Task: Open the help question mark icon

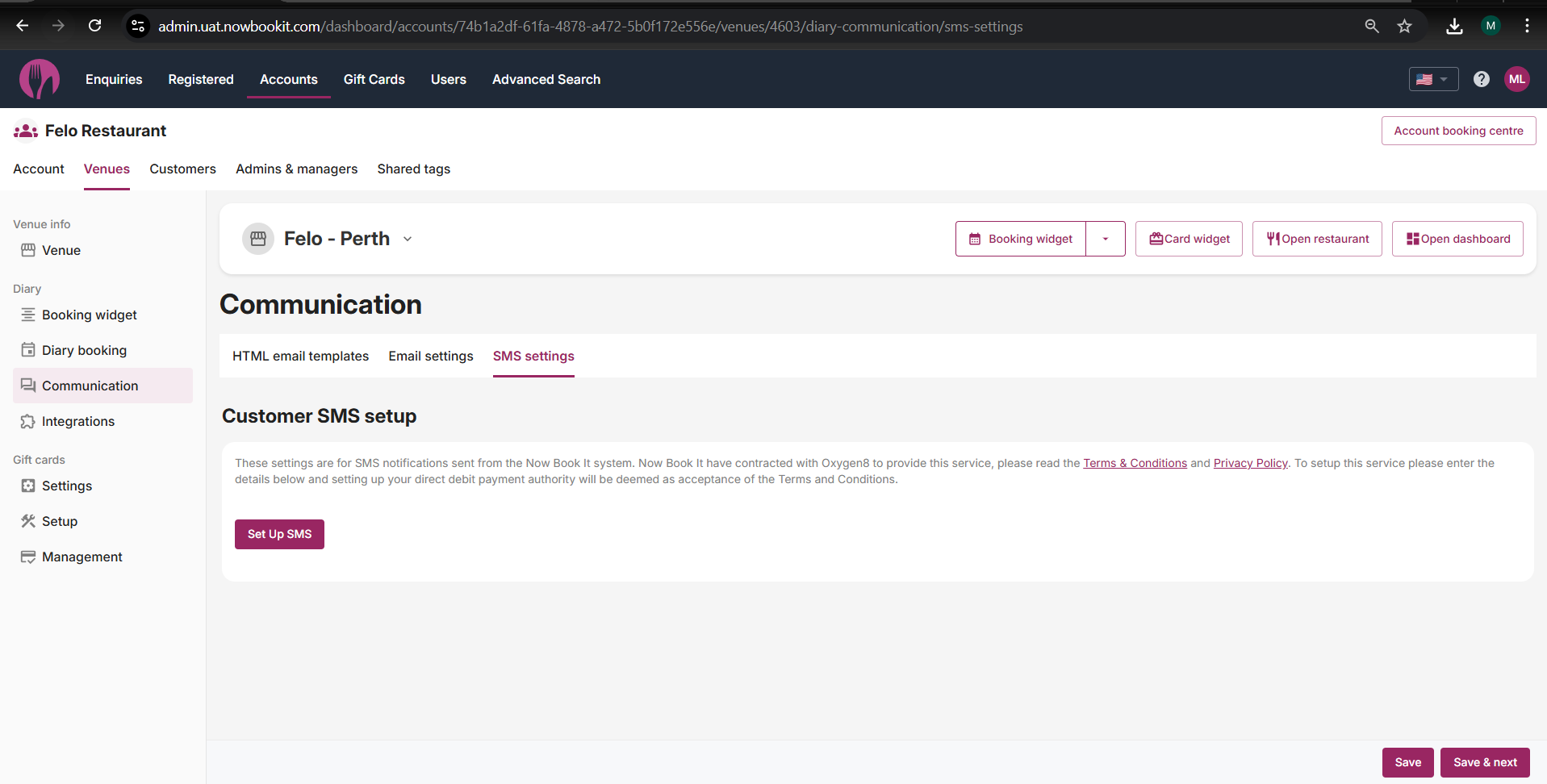Action: point(1481,79)
